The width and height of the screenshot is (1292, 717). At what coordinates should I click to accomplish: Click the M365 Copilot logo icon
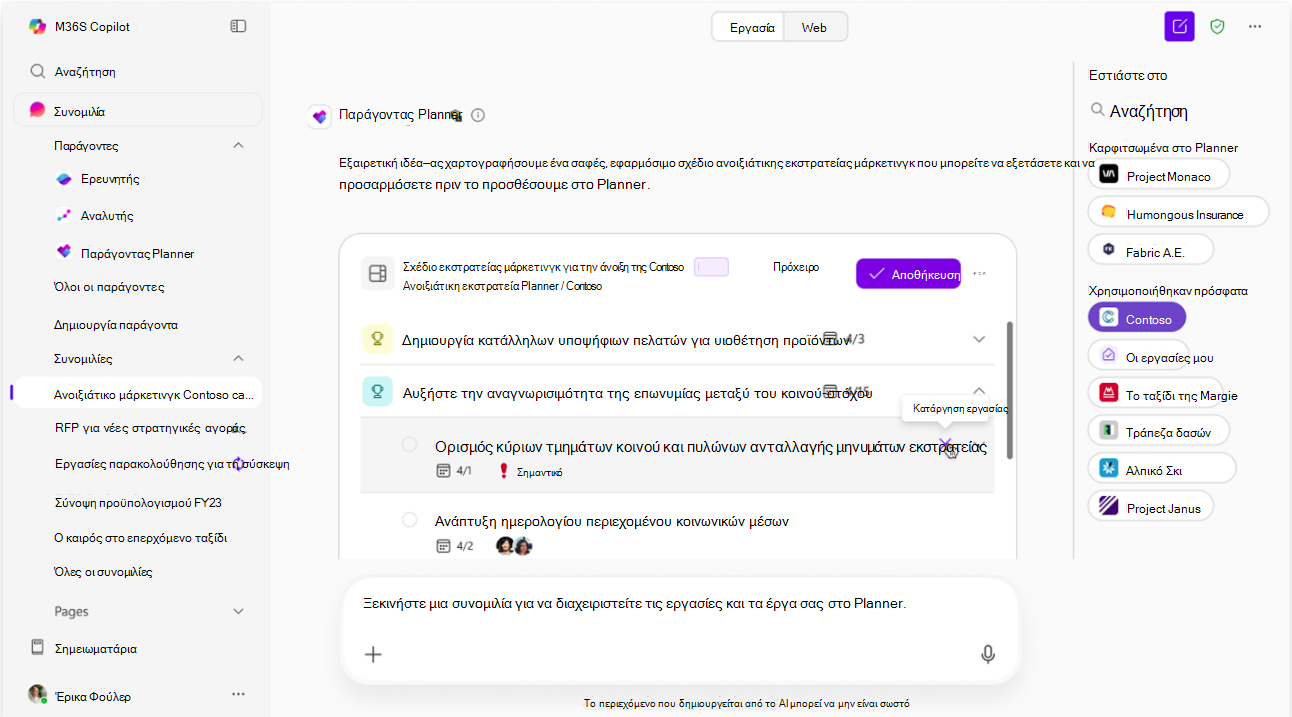point(37,27)
